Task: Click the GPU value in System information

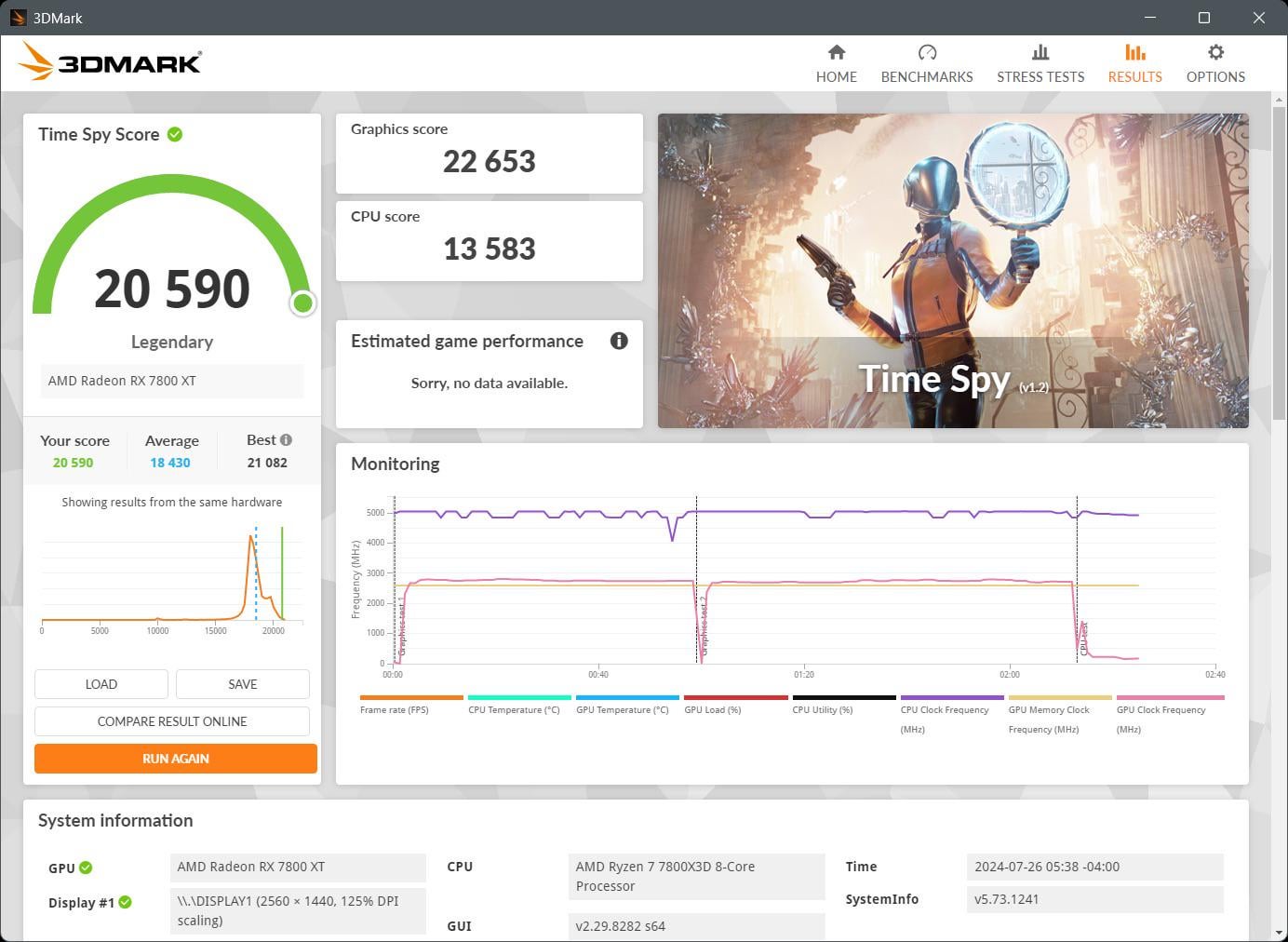Action: click(x=298, y=867)
